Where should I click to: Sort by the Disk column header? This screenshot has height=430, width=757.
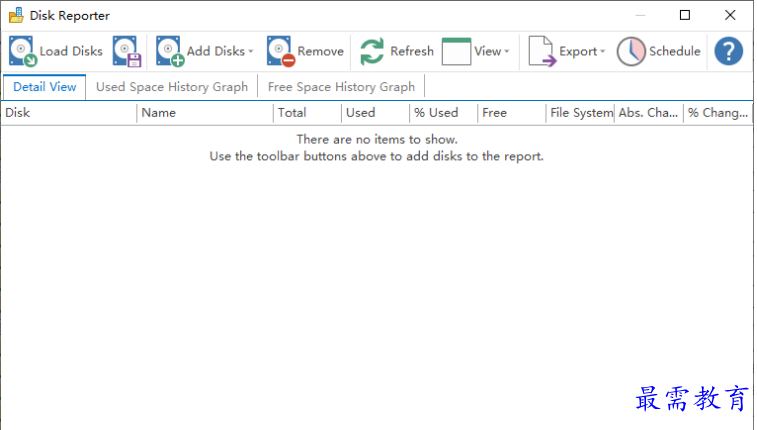point(69,113)
